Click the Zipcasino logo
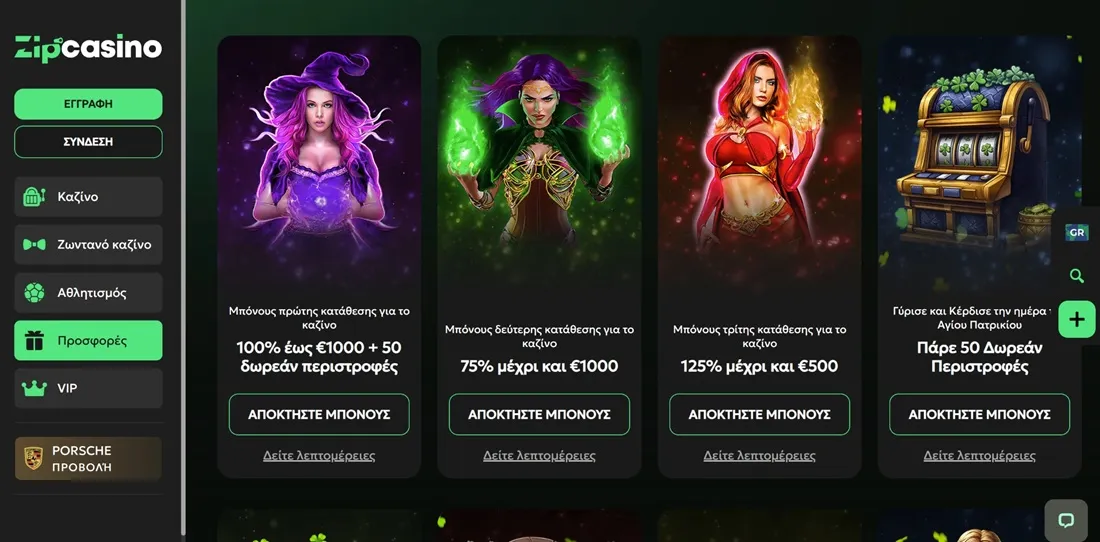This screenshot has height=542, width=1100. [x=88, y=48]
